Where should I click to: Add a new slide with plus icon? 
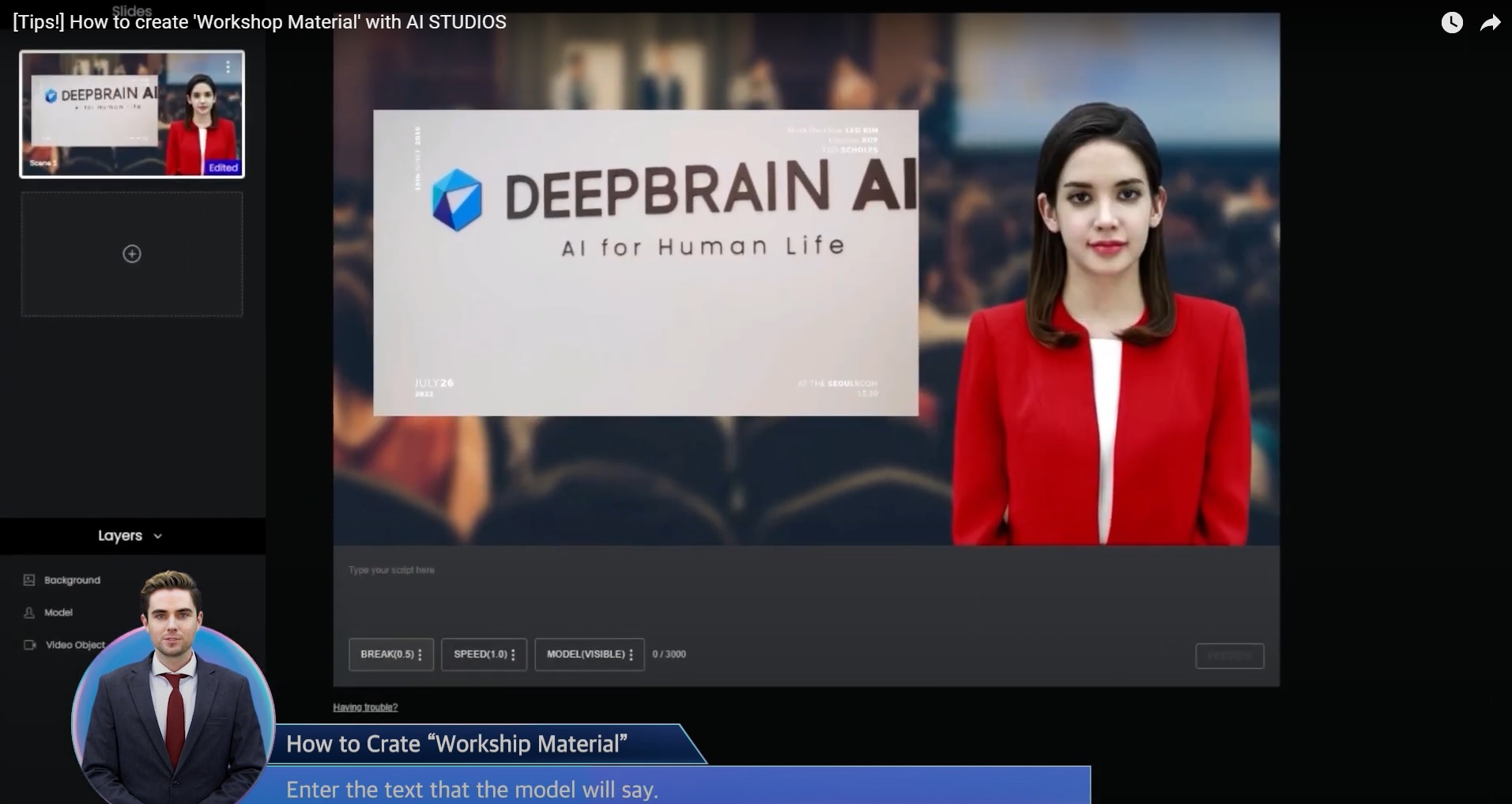tap(132, 254)
